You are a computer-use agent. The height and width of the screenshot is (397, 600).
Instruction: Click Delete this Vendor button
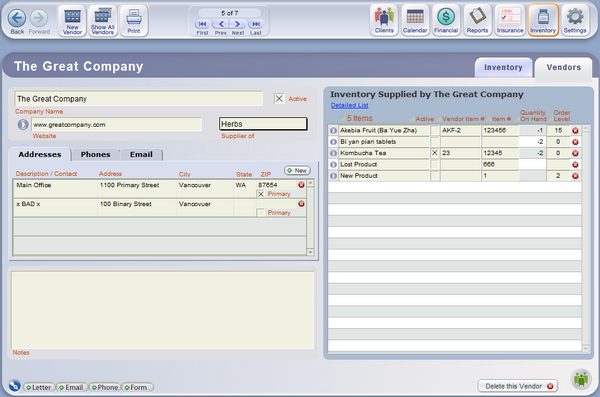click(x=517, y=386)
